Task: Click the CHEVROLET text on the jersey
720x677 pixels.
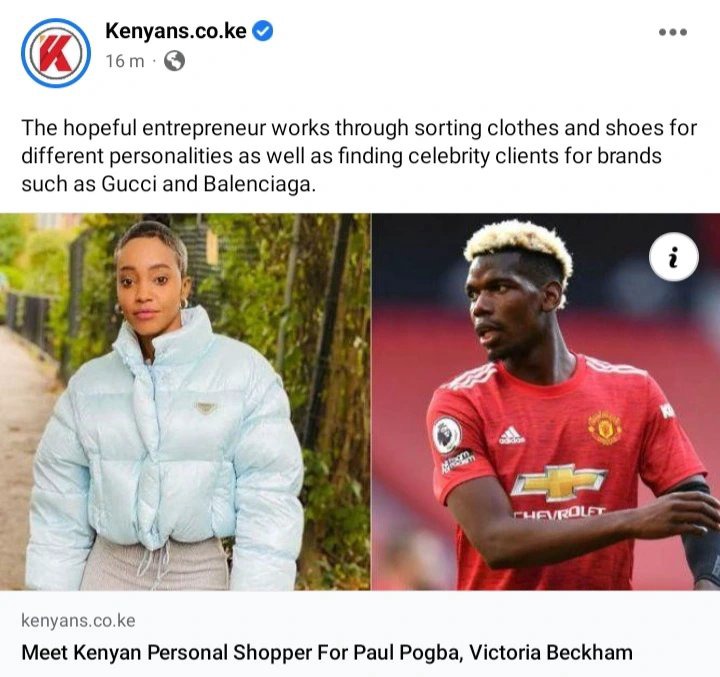Action: coord(559,513)
